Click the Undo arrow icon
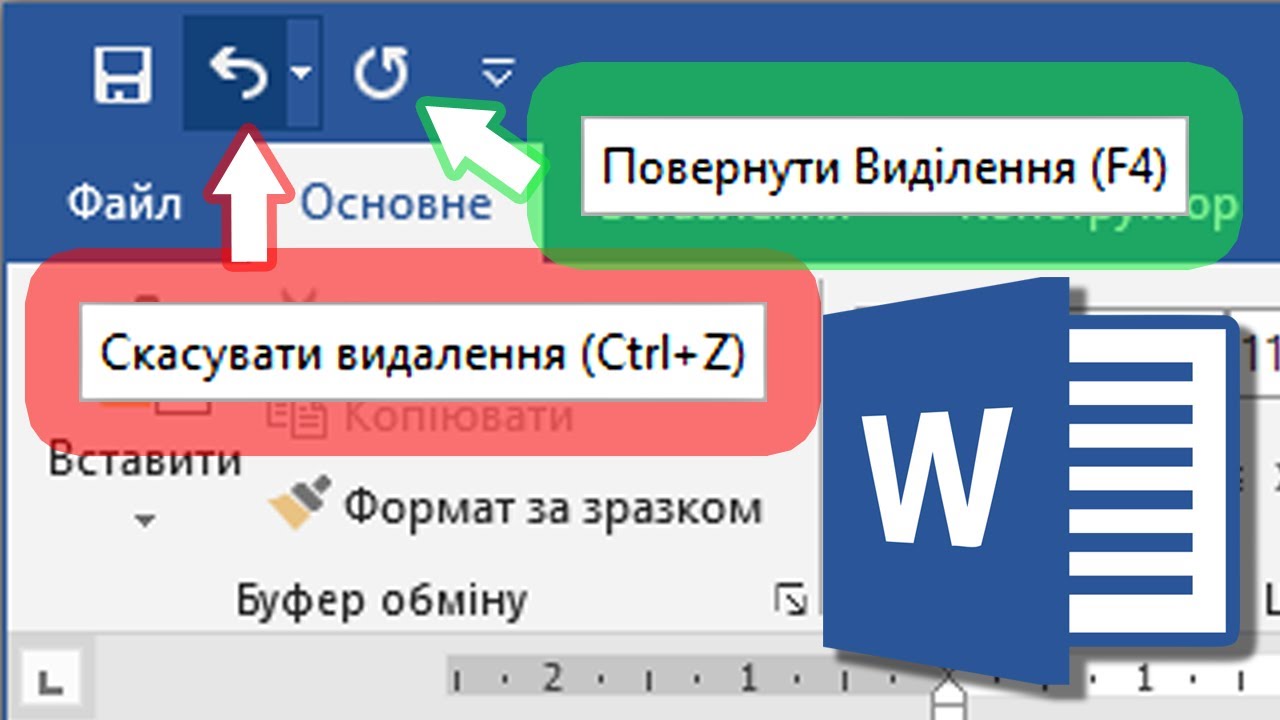This screenshot has width=1280, height=720. 237,74
